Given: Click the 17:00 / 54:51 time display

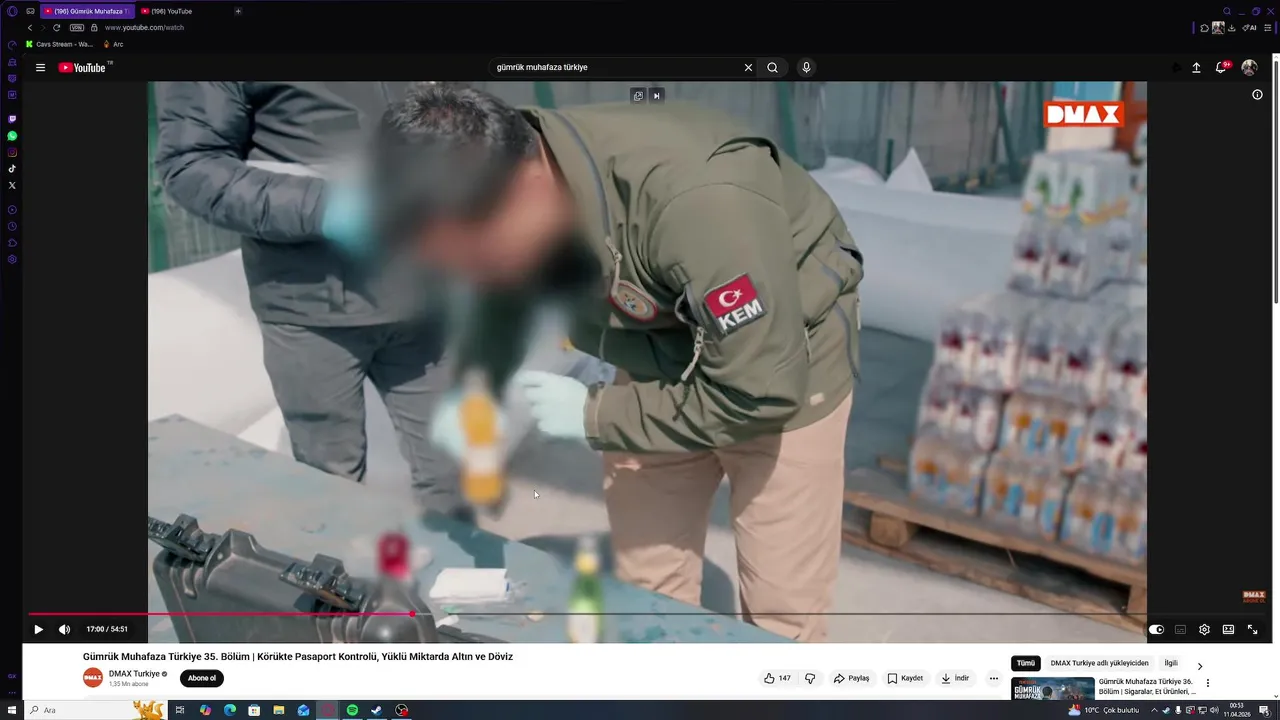Looking at the screenshot, I should (107, 630).
